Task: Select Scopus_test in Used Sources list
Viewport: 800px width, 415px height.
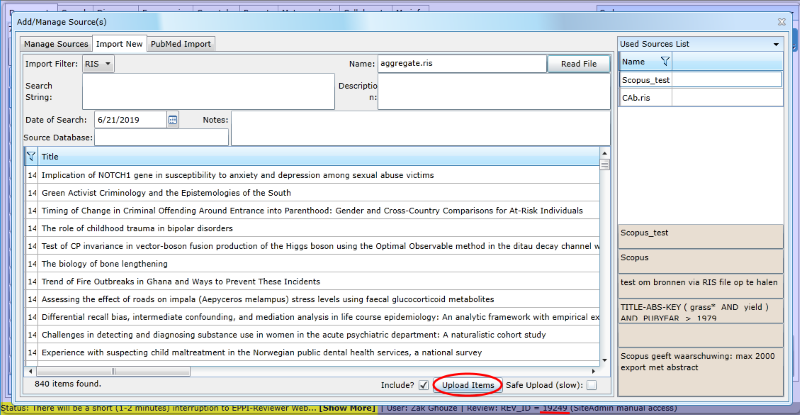Action: [x=701, y=80]
